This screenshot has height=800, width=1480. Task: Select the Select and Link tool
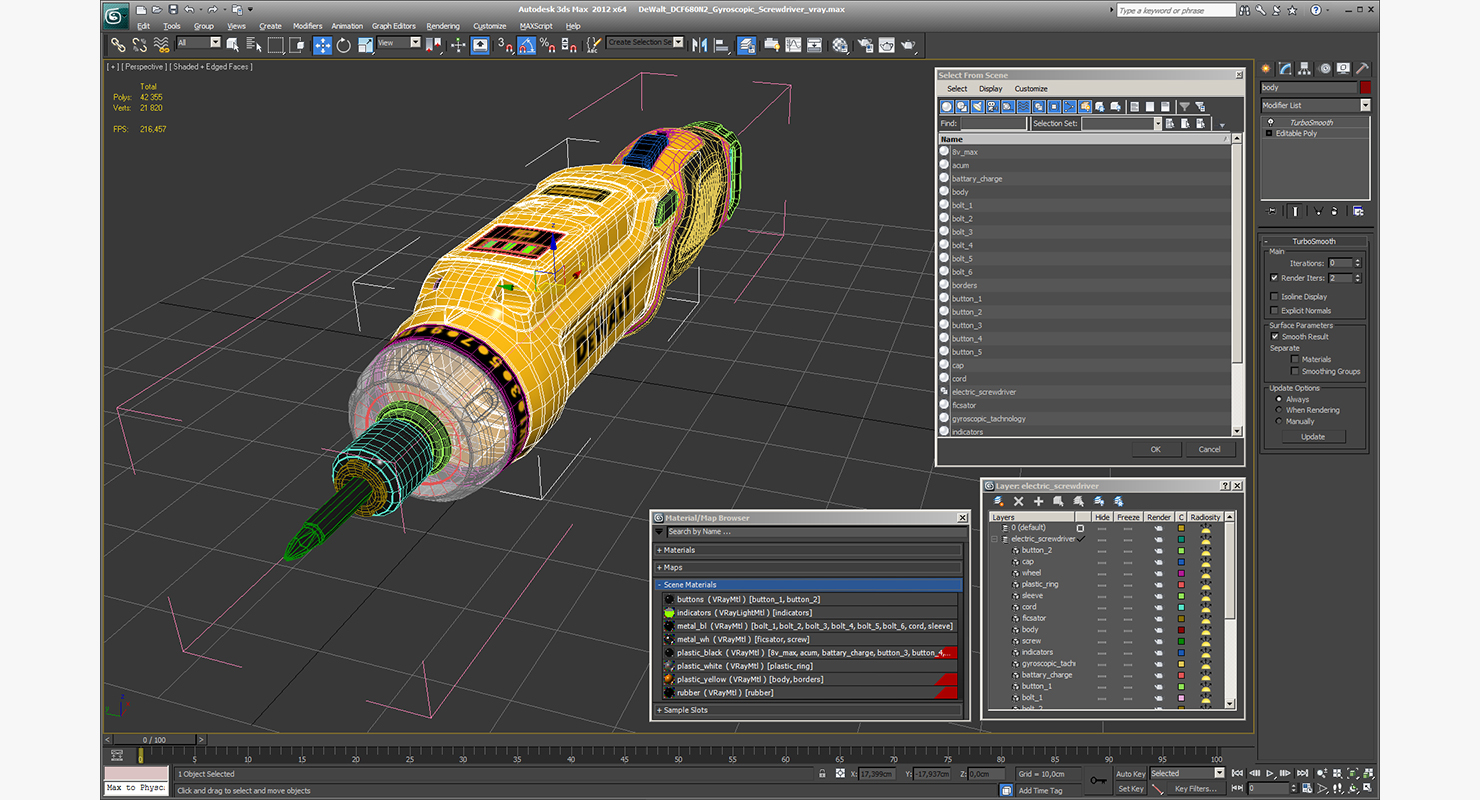pos(118,45)
